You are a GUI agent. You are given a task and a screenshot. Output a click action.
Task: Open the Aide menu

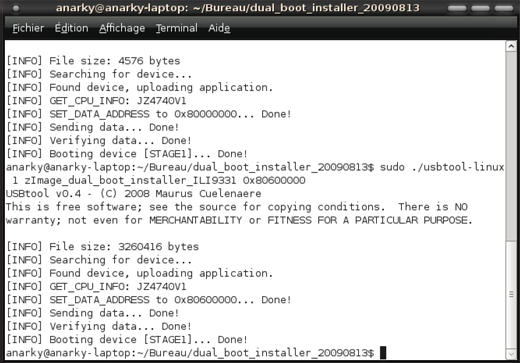point(219,28)
